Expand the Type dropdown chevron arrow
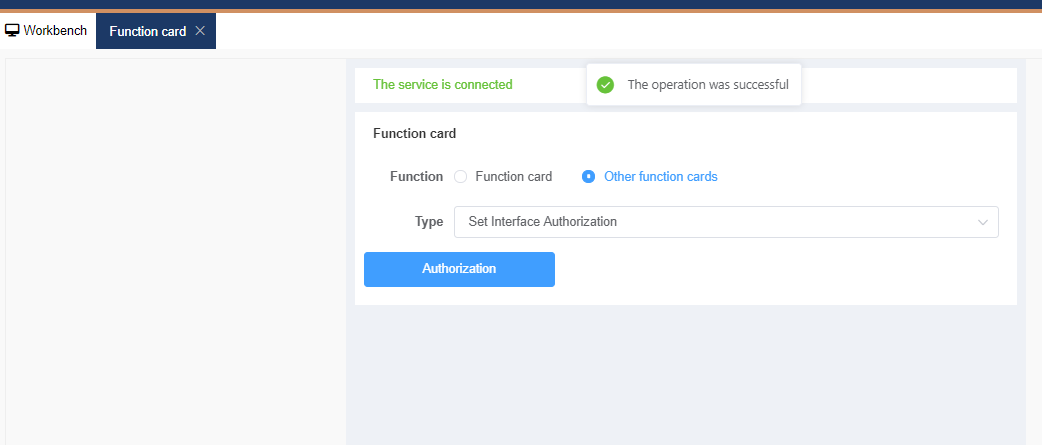 (982, 222)
